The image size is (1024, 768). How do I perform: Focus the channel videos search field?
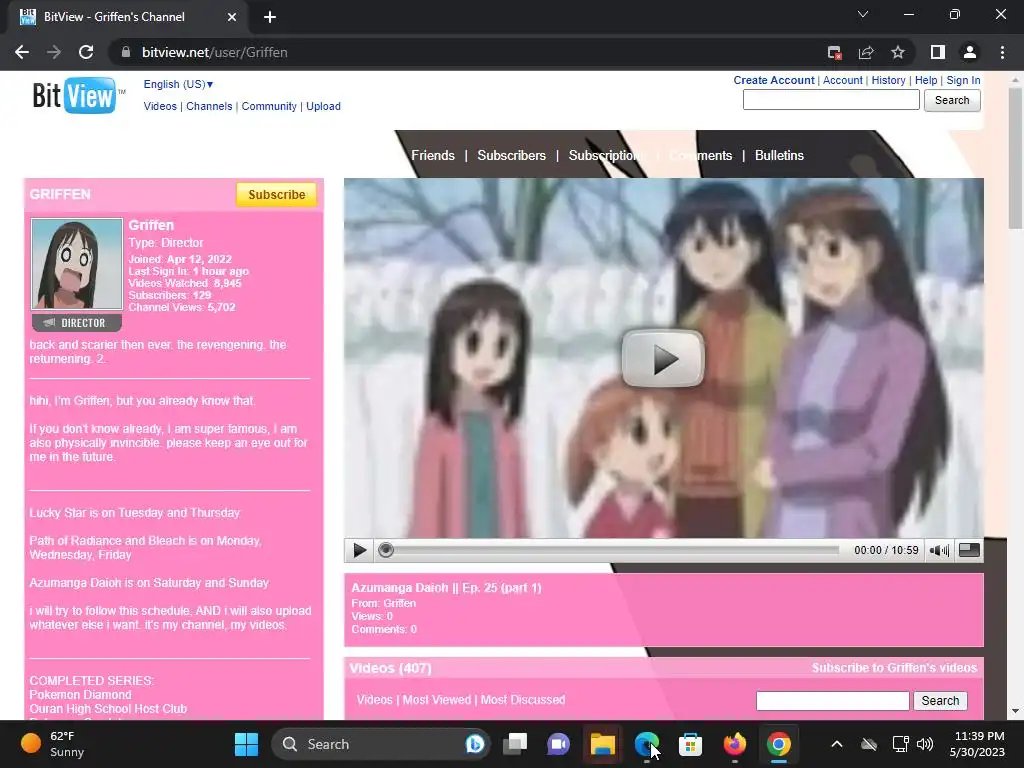[833, 701]
